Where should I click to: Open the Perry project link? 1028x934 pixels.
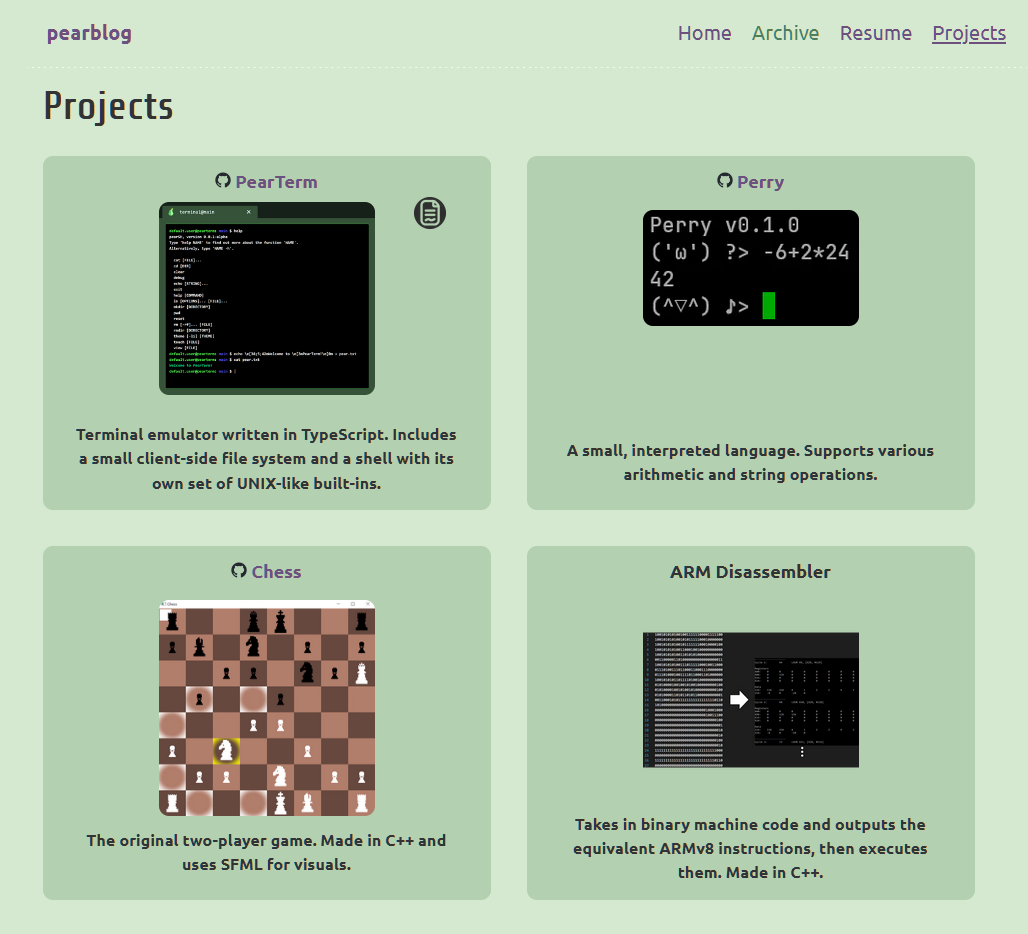pyautogui.click(x=760, y=182)
